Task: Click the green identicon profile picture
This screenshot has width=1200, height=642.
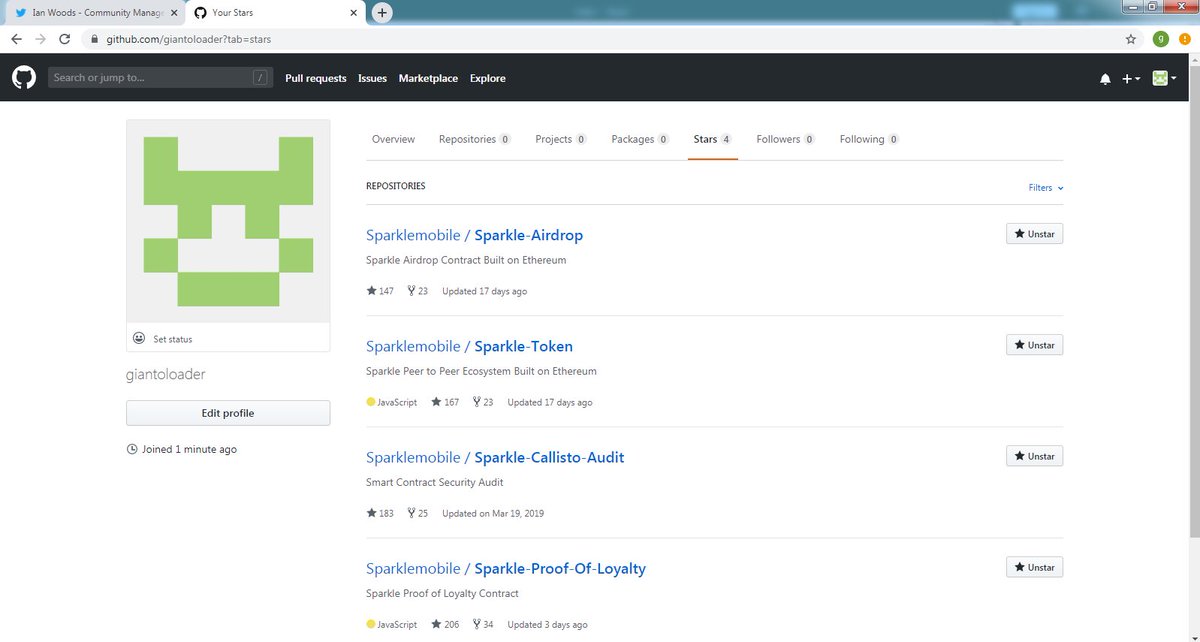Action: click(x=228, y=221)
